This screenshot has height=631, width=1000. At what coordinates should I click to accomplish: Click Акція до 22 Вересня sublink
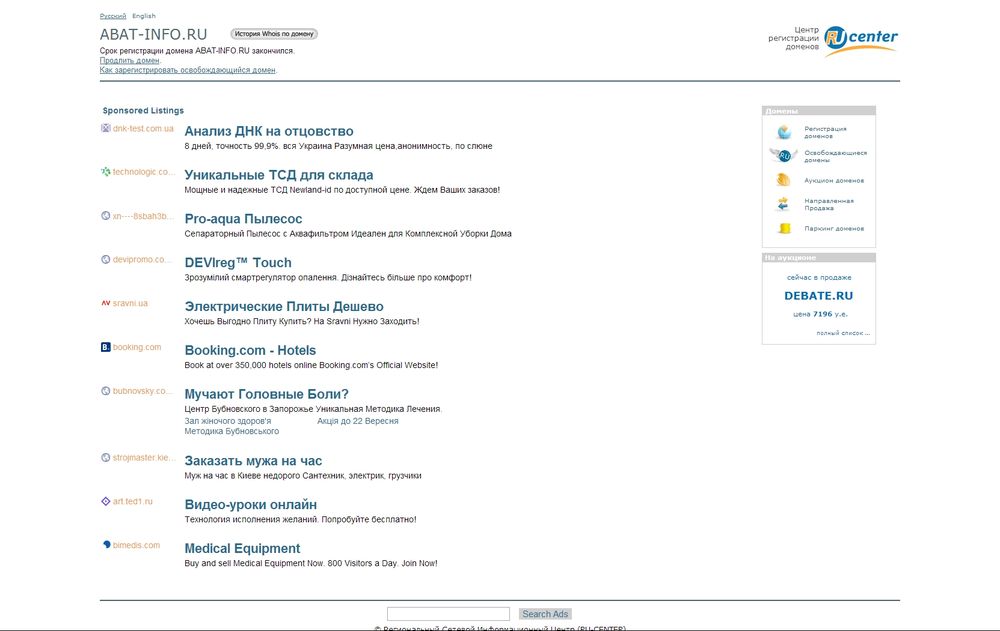358,421
